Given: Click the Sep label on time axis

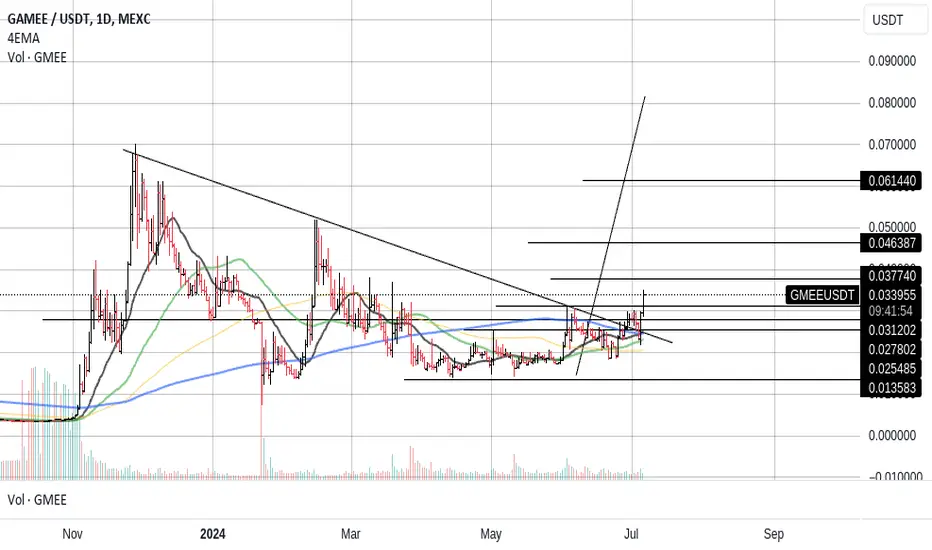Looking at the screenshot, I should 773,534.
